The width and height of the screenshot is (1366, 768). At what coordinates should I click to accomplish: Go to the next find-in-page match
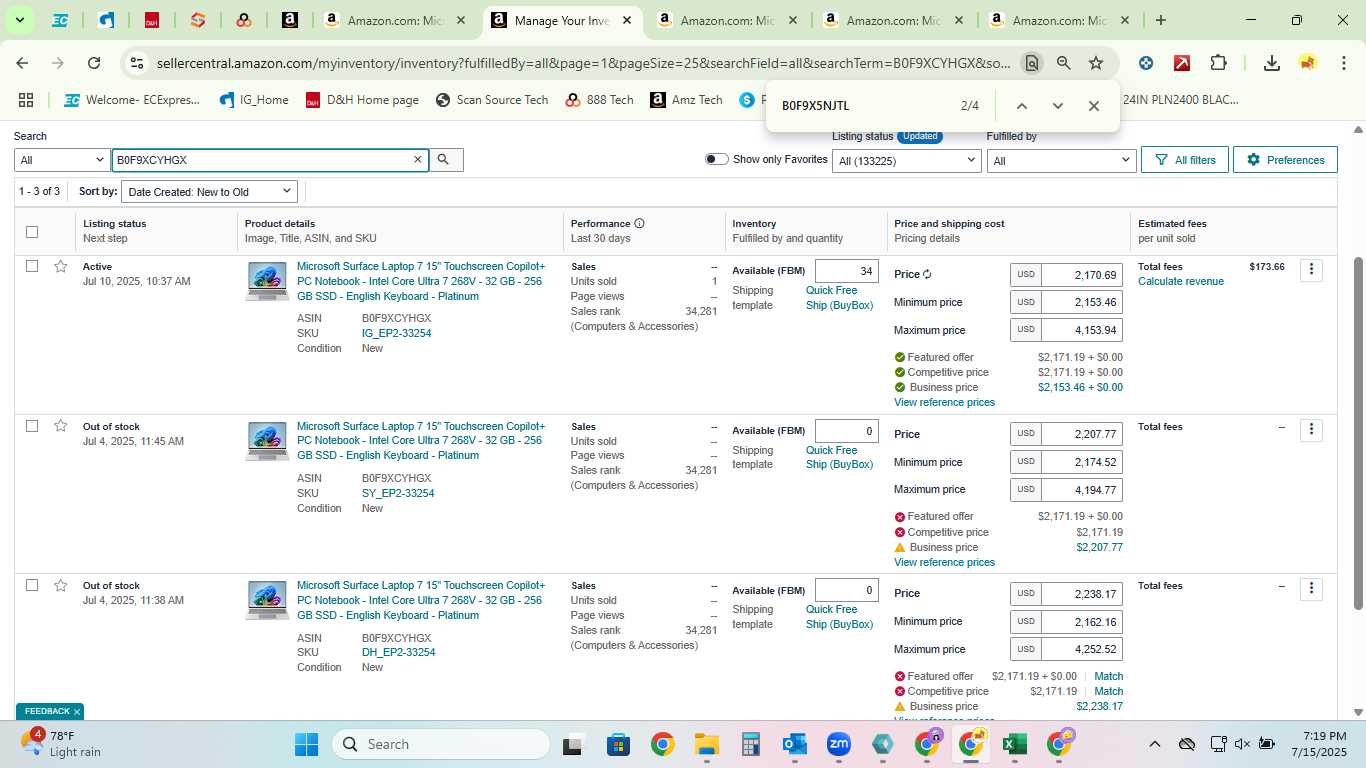click(1057, 106)
